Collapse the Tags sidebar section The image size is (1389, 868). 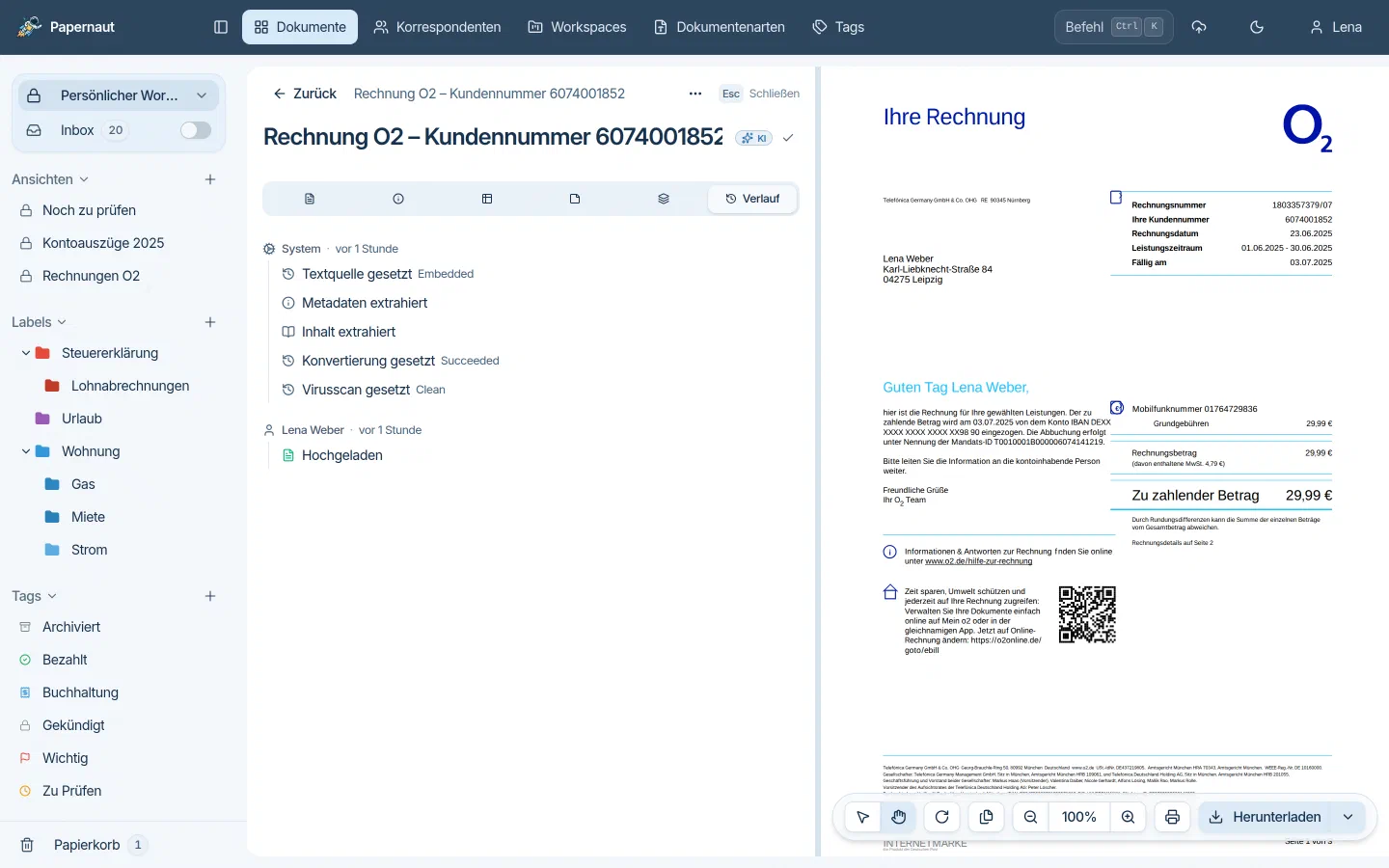point(35,596)
